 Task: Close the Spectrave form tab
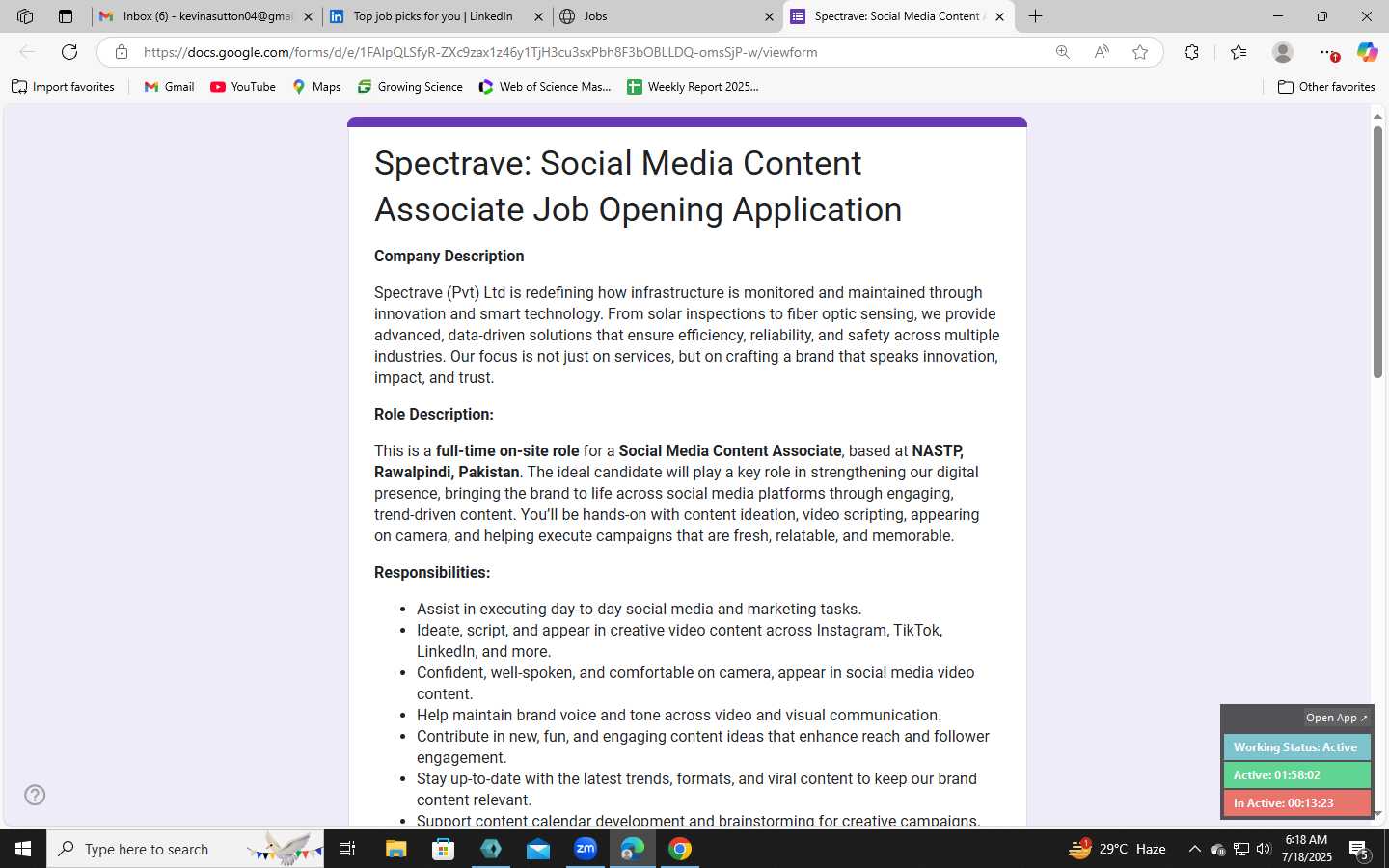[1000, 16]
